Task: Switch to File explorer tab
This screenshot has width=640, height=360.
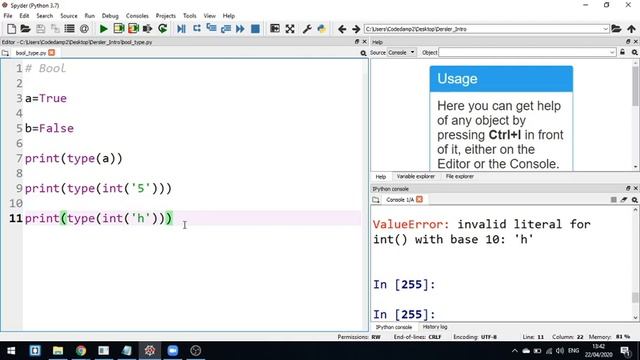Action: (460, 176)
